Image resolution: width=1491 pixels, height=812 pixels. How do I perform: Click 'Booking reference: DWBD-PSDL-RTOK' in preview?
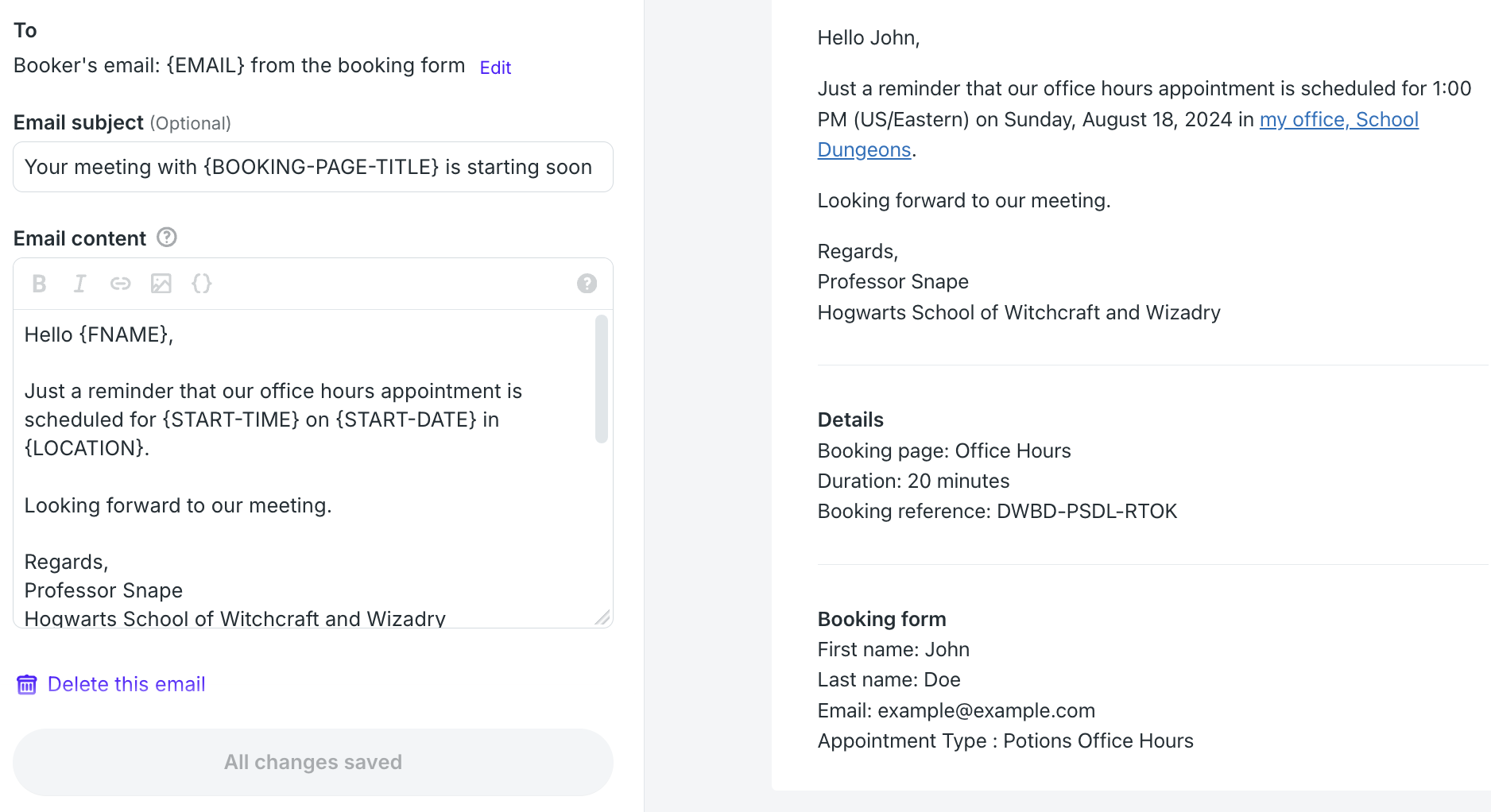coord(997,511)
